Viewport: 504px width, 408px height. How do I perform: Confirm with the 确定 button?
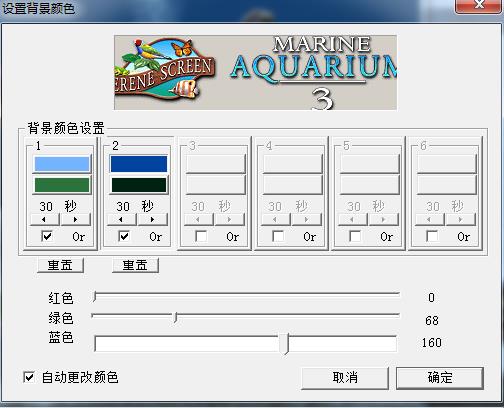pyautogui.click(x=440, y=378)
